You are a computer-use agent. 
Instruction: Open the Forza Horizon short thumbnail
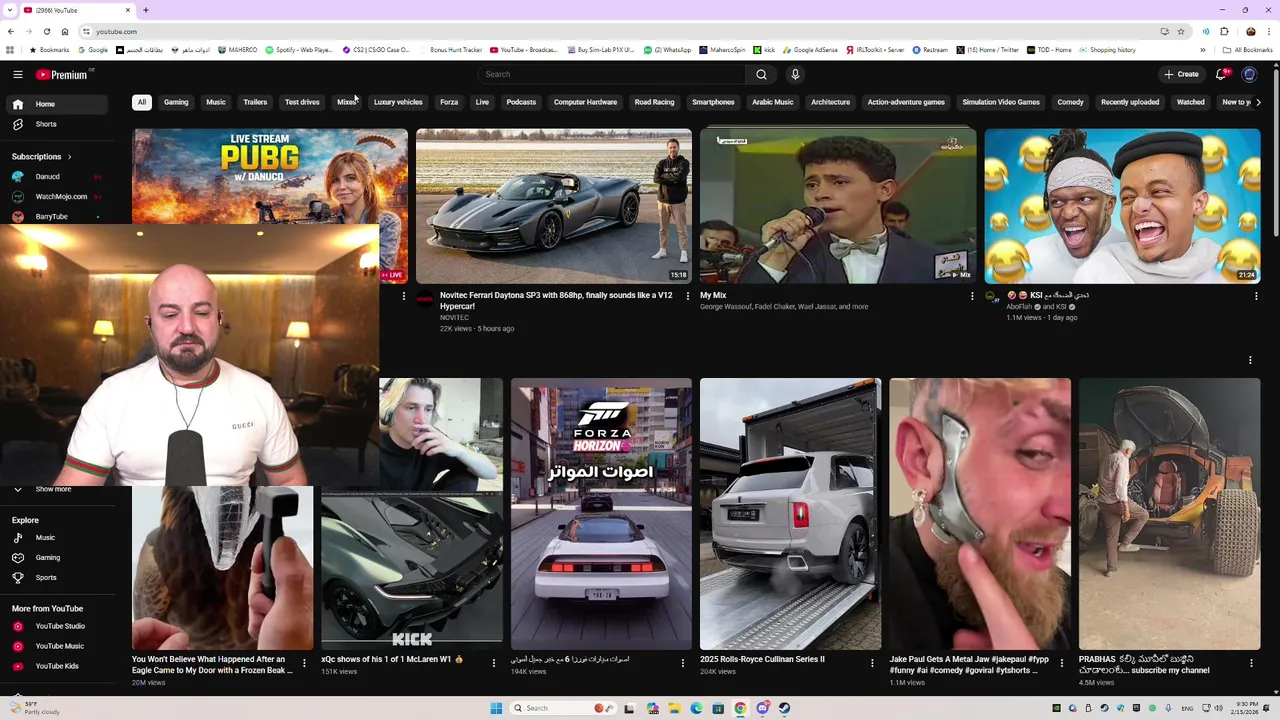(x=601, y=514)
